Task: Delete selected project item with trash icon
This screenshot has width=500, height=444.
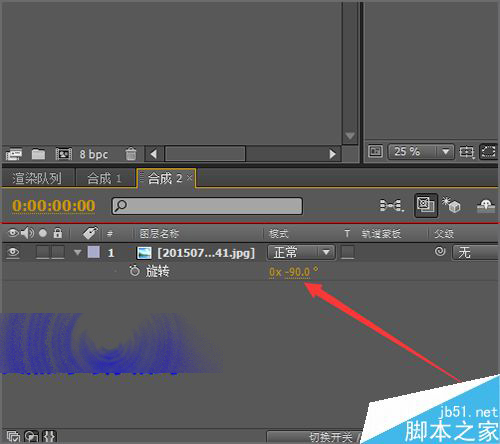Action: 131,154
